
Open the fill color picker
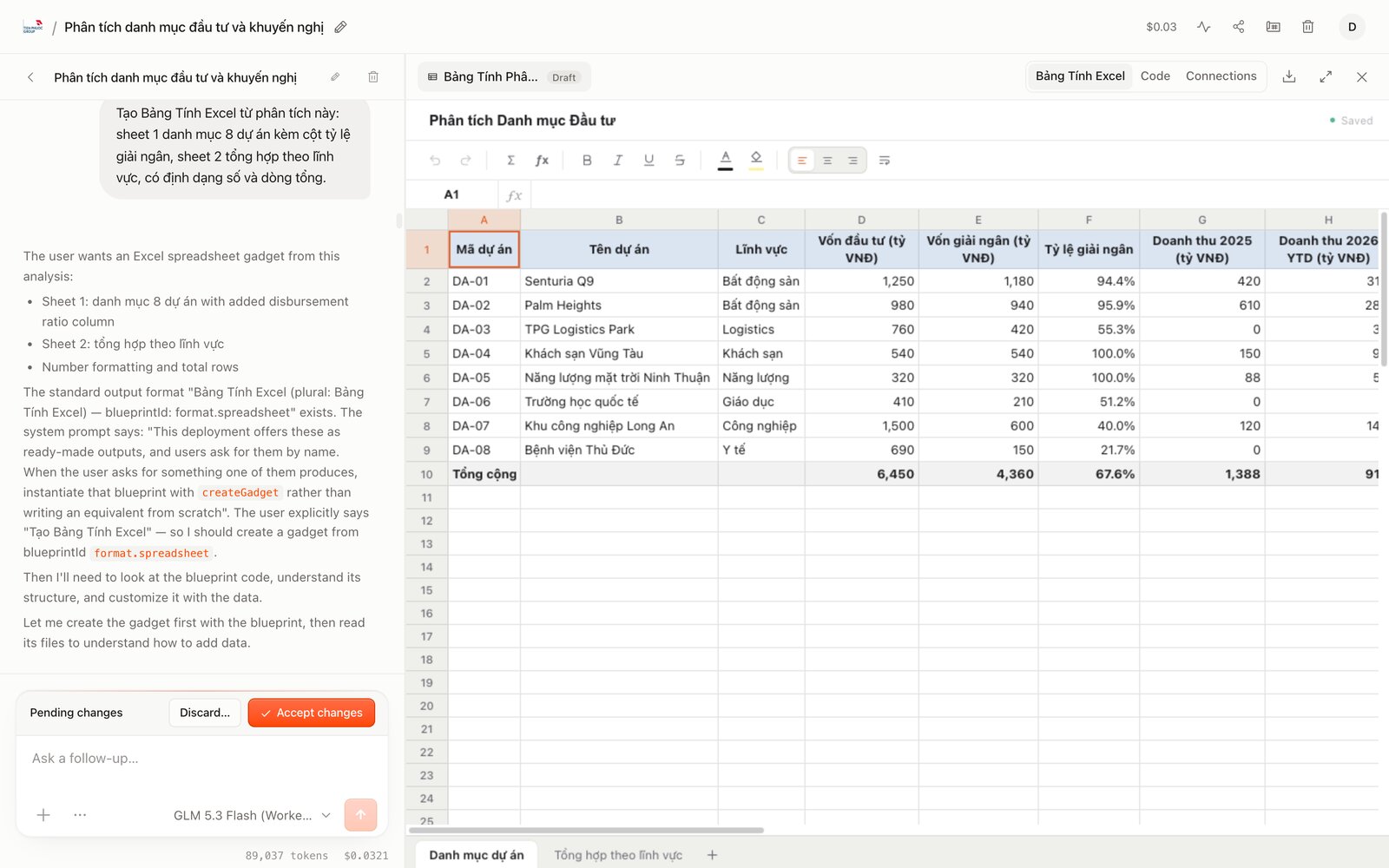(756, 160)
